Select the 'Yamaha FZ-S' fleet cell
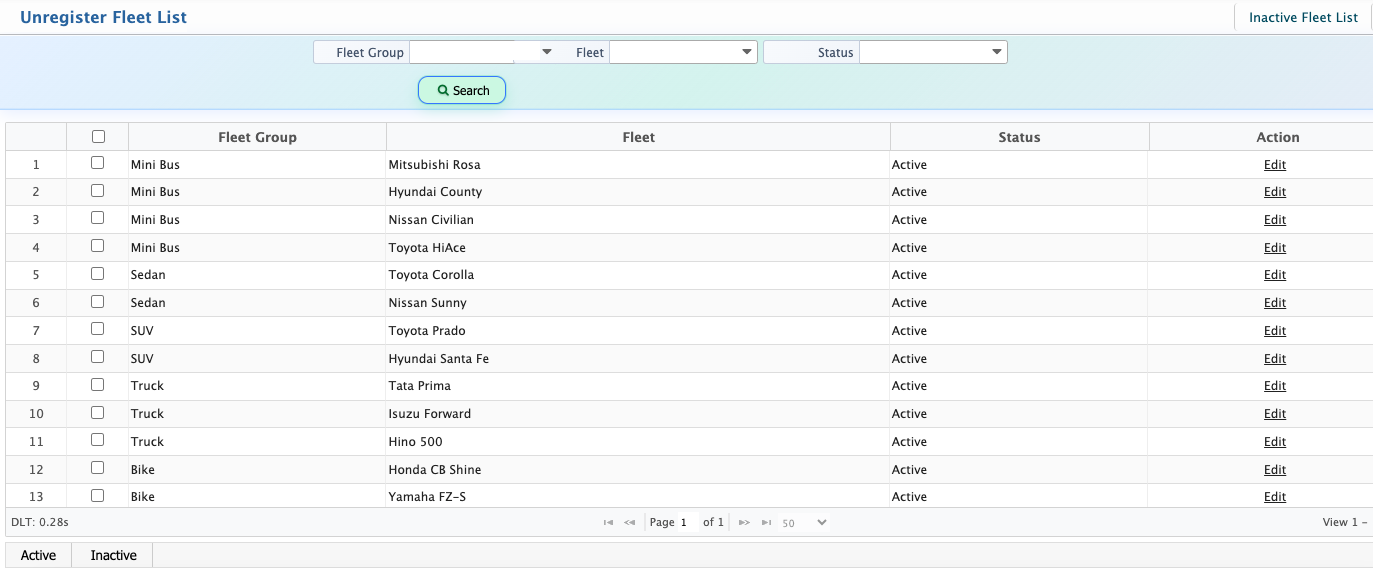 pos(638,497)
